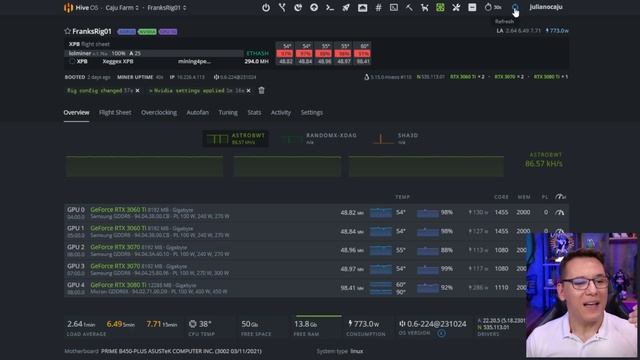Click the trash icon to clear messages
Screen dimensions: 640x360
[x=262, y=90]
